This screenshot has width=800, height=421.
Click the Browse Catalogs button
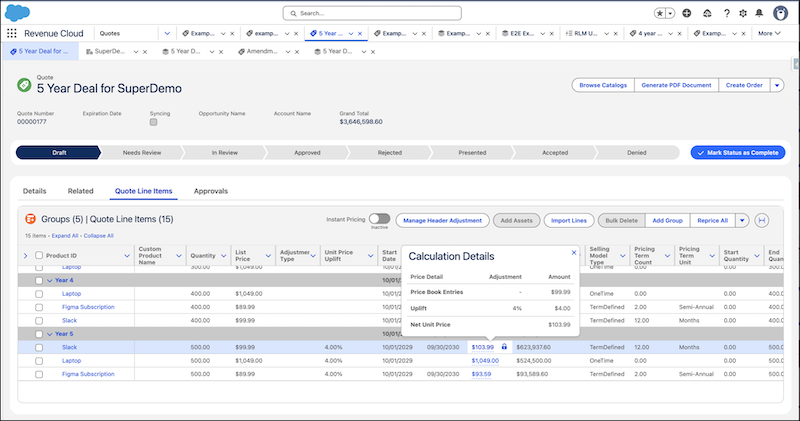603,85
